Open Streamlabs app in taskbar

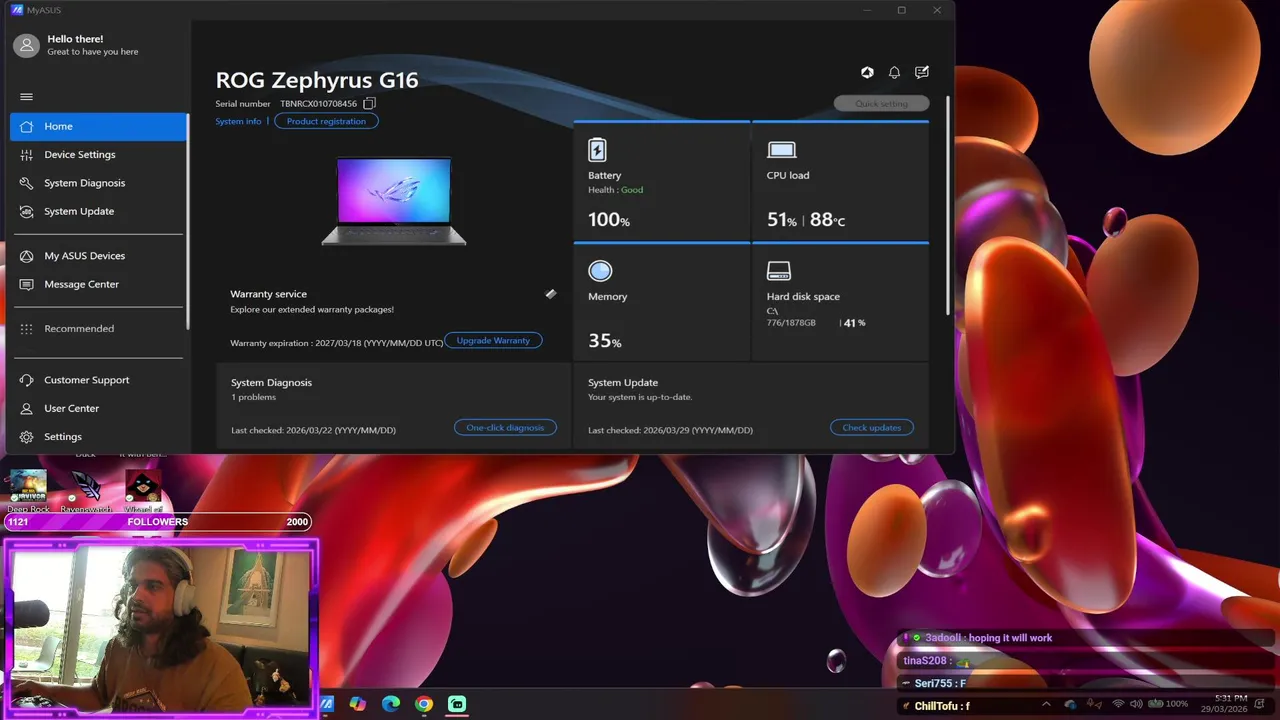coord(457,704)
